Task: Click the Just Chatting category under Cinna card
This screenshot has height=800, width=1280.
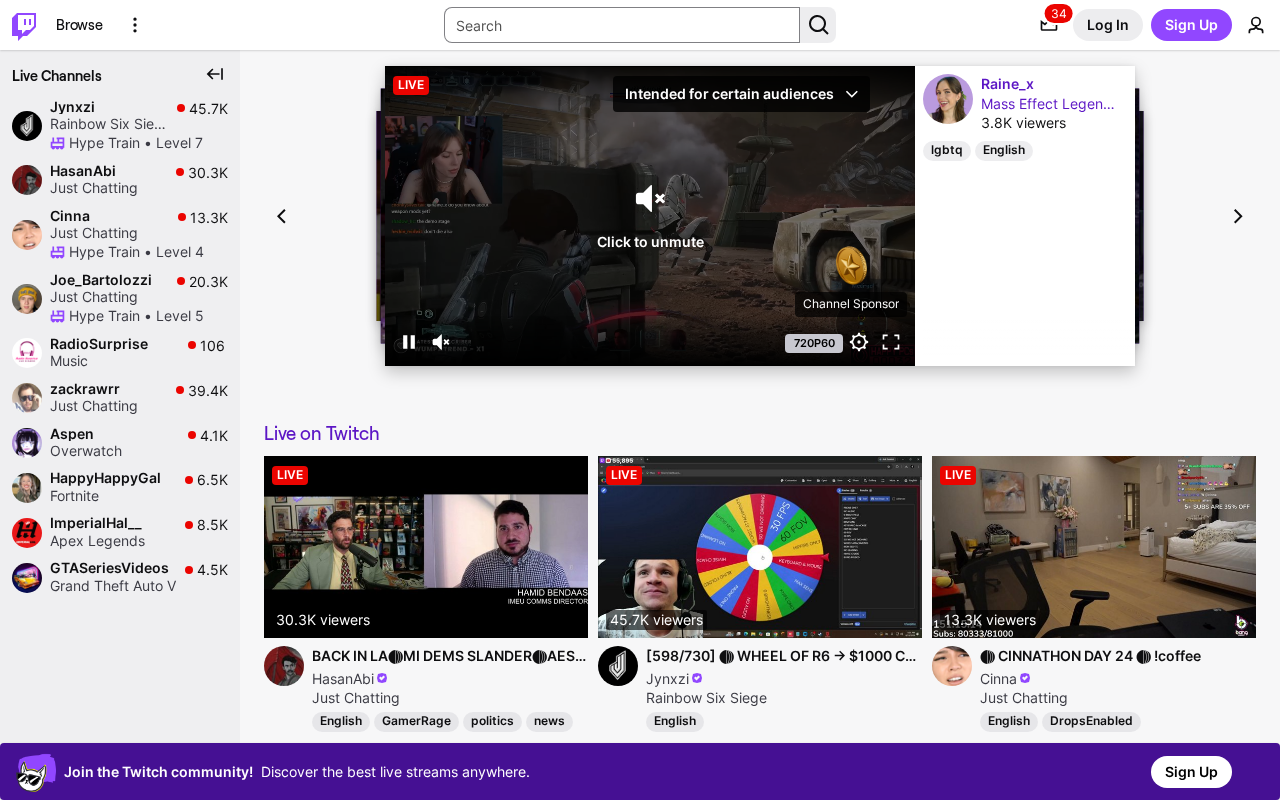Action: coord(1024,698)
